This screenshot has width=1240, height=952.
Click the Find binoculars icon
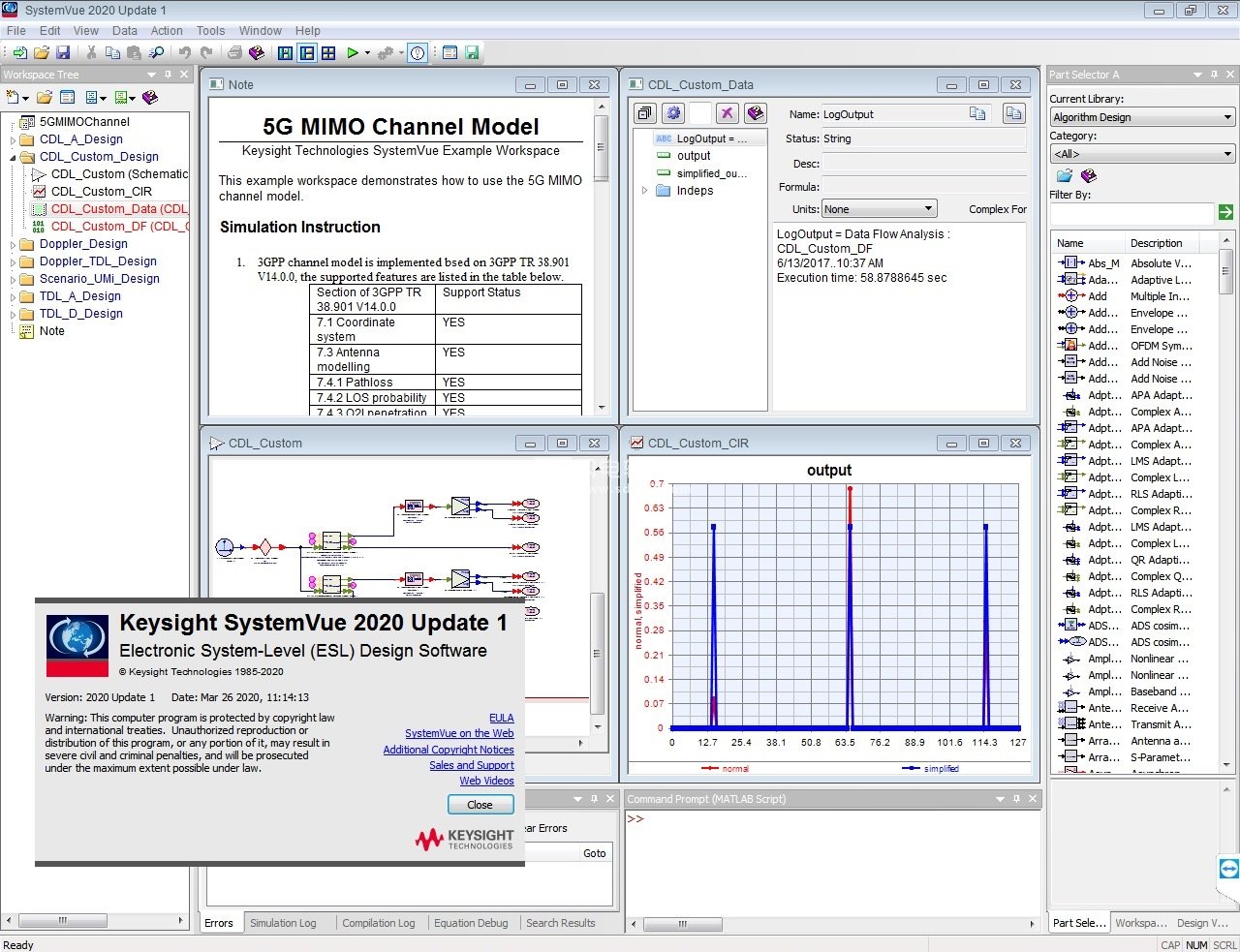point(157,53)
